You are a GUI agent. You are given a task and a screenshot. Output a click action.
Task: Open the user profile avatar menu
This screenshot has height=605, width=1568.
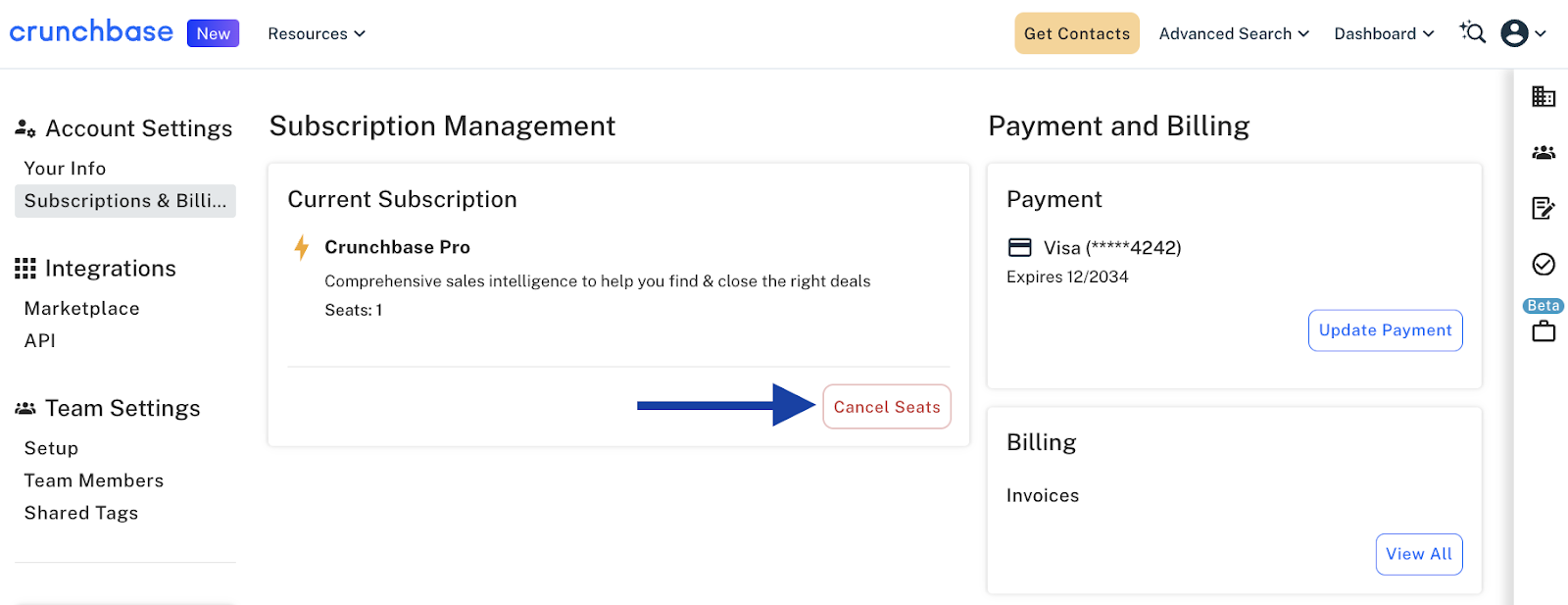click(1524, 33)
